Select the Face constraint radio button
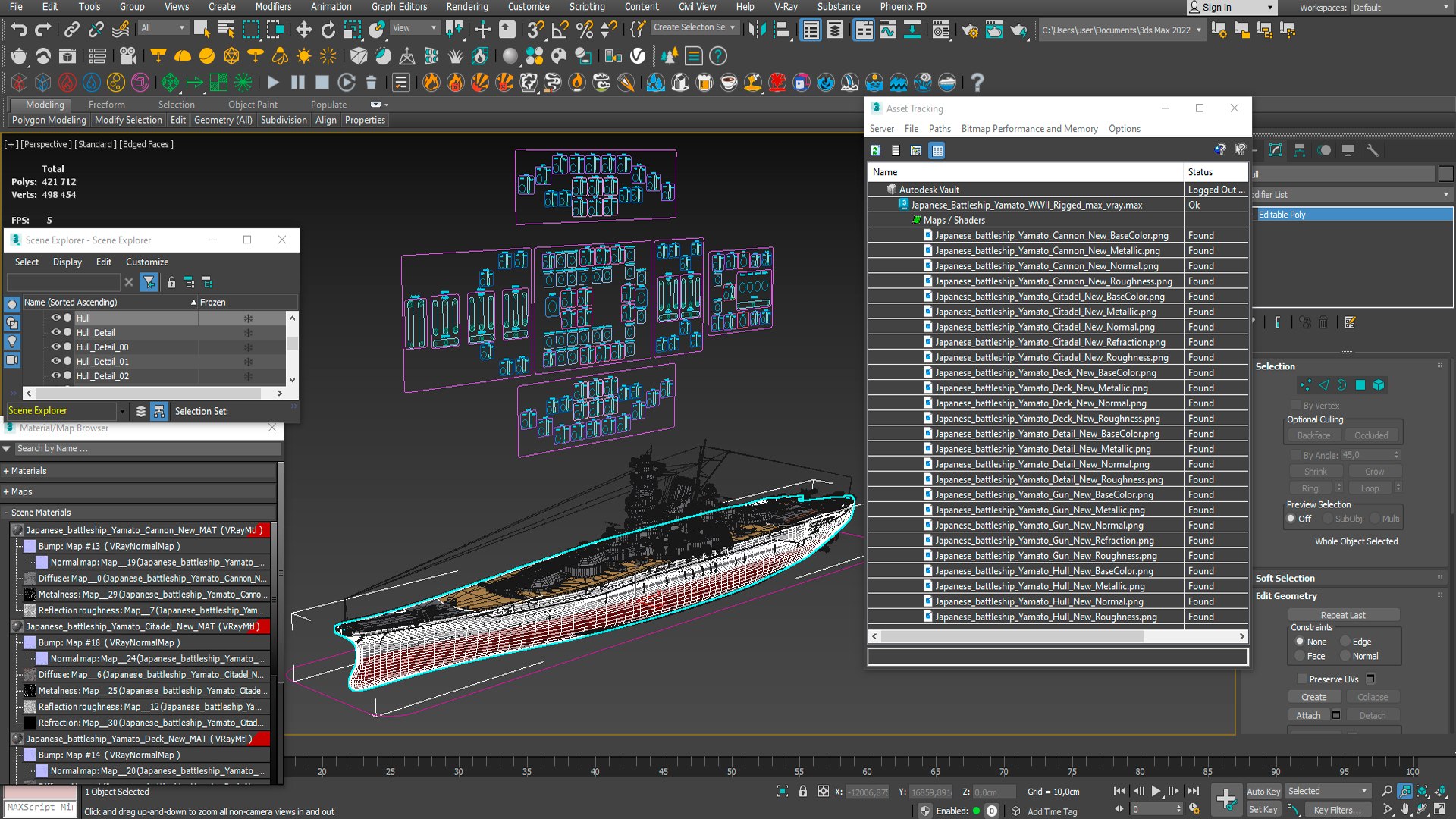Image resolution: width=1456 pixels, height=819 pixels. click(1300, 656)
